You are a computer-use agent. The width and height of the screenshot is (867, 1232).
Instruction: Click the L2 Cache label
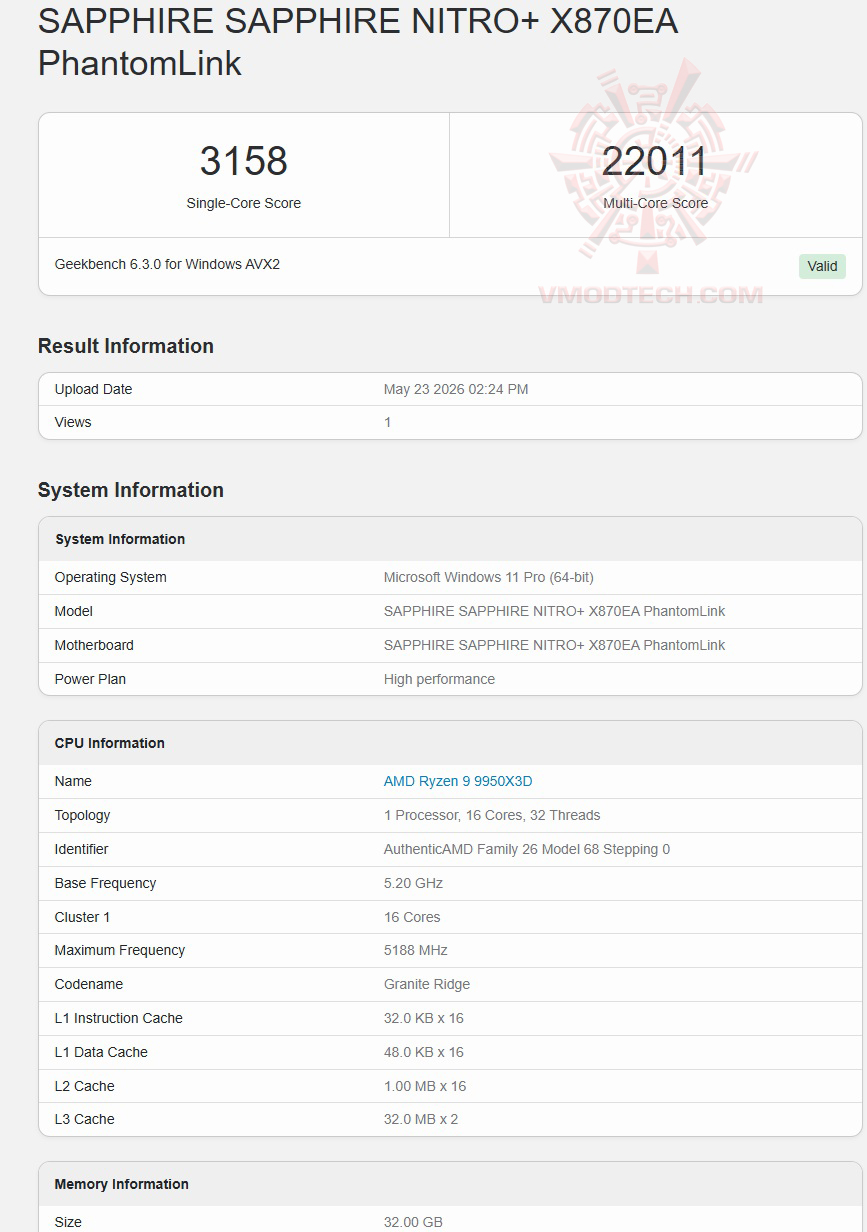pyautogui.click(x=85, y=1086)
